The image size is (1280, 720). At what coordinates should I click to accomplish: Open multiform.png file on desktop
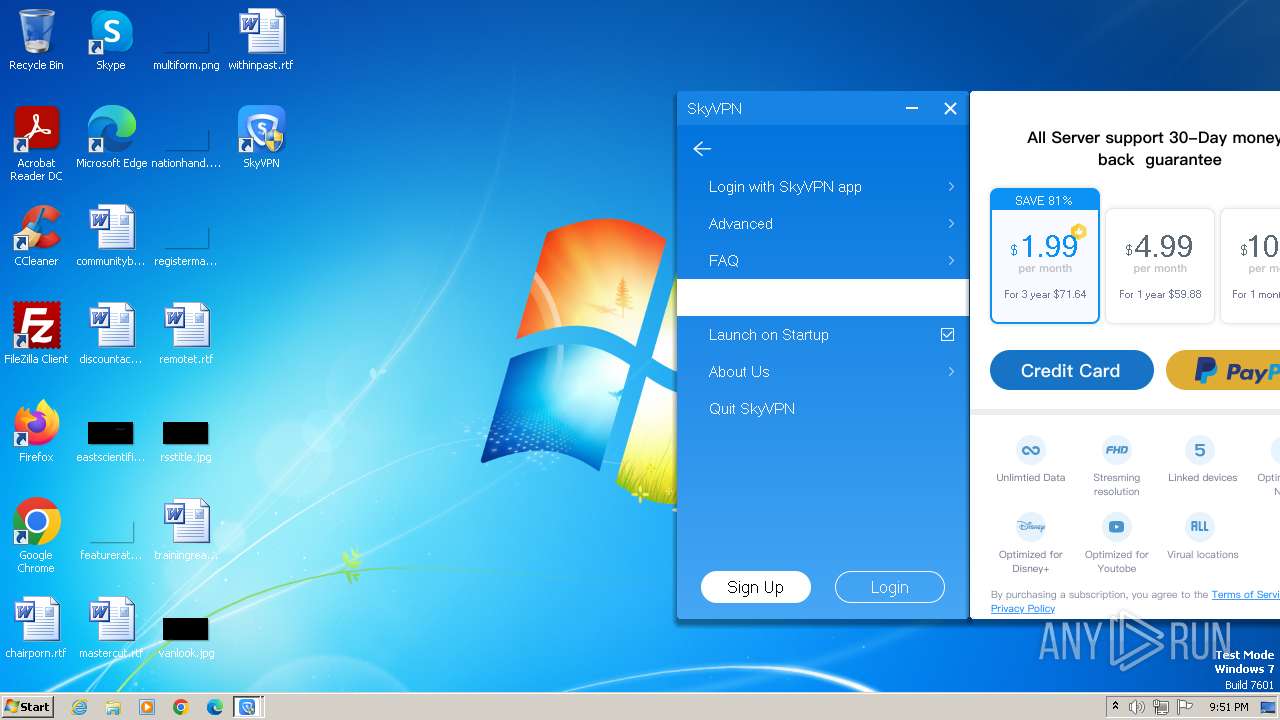(x=186, y=40)
